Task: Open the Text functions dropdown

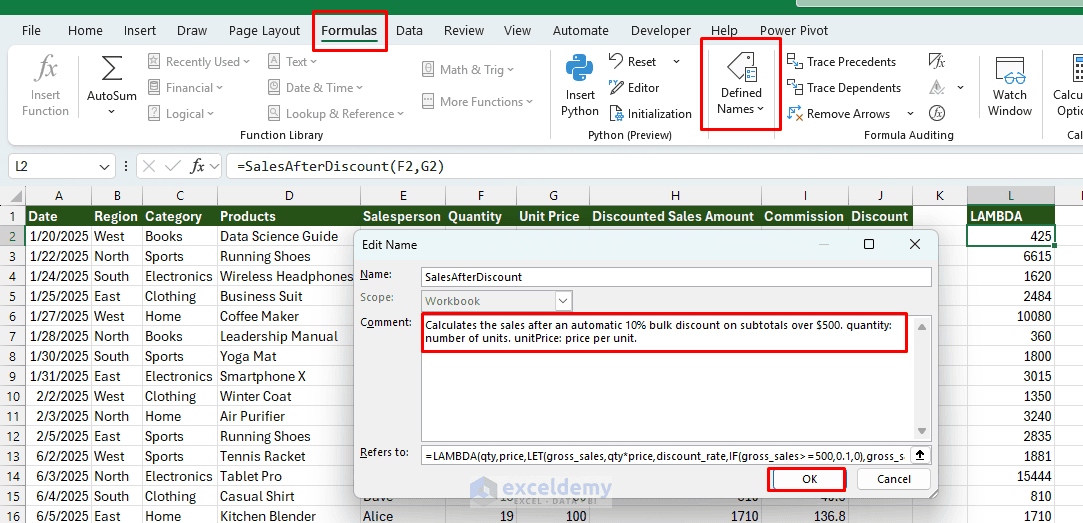Action: (x=292, y=61)
